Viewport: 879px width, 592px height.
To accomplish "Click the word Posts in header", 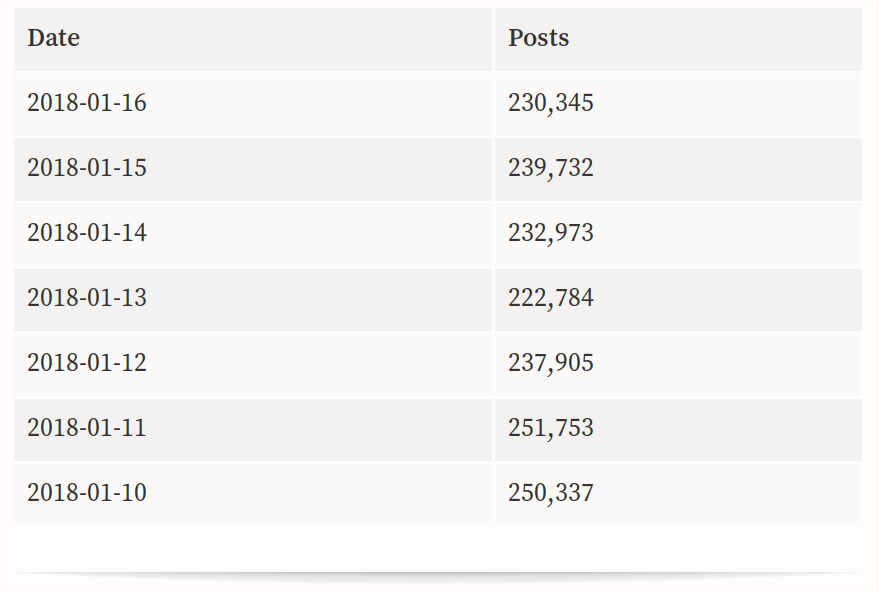I will point(539,38).
